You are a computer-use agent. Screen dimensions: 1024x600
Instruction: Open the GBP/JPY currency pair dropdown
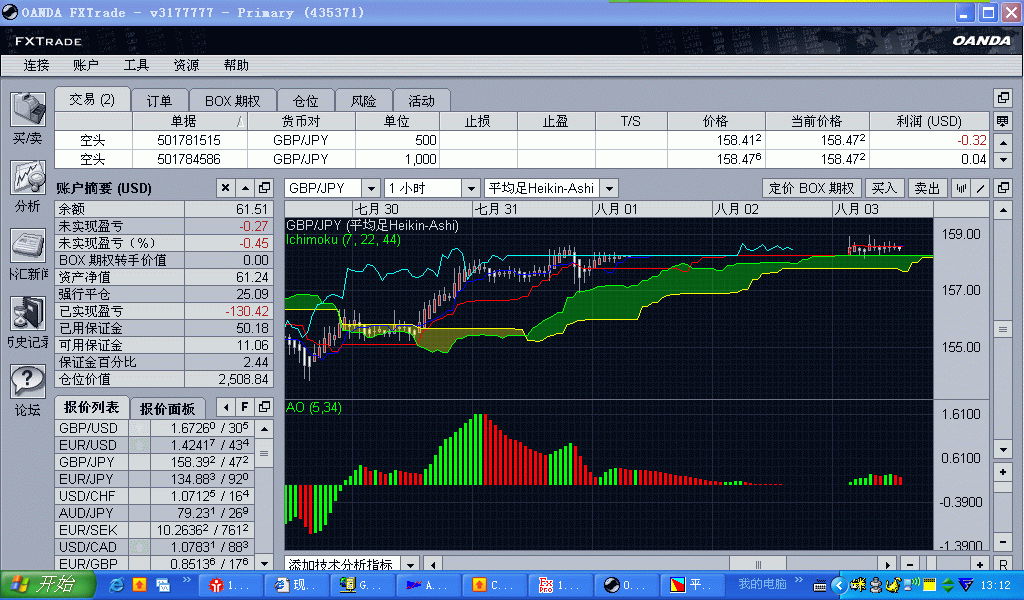coord(371,188)
